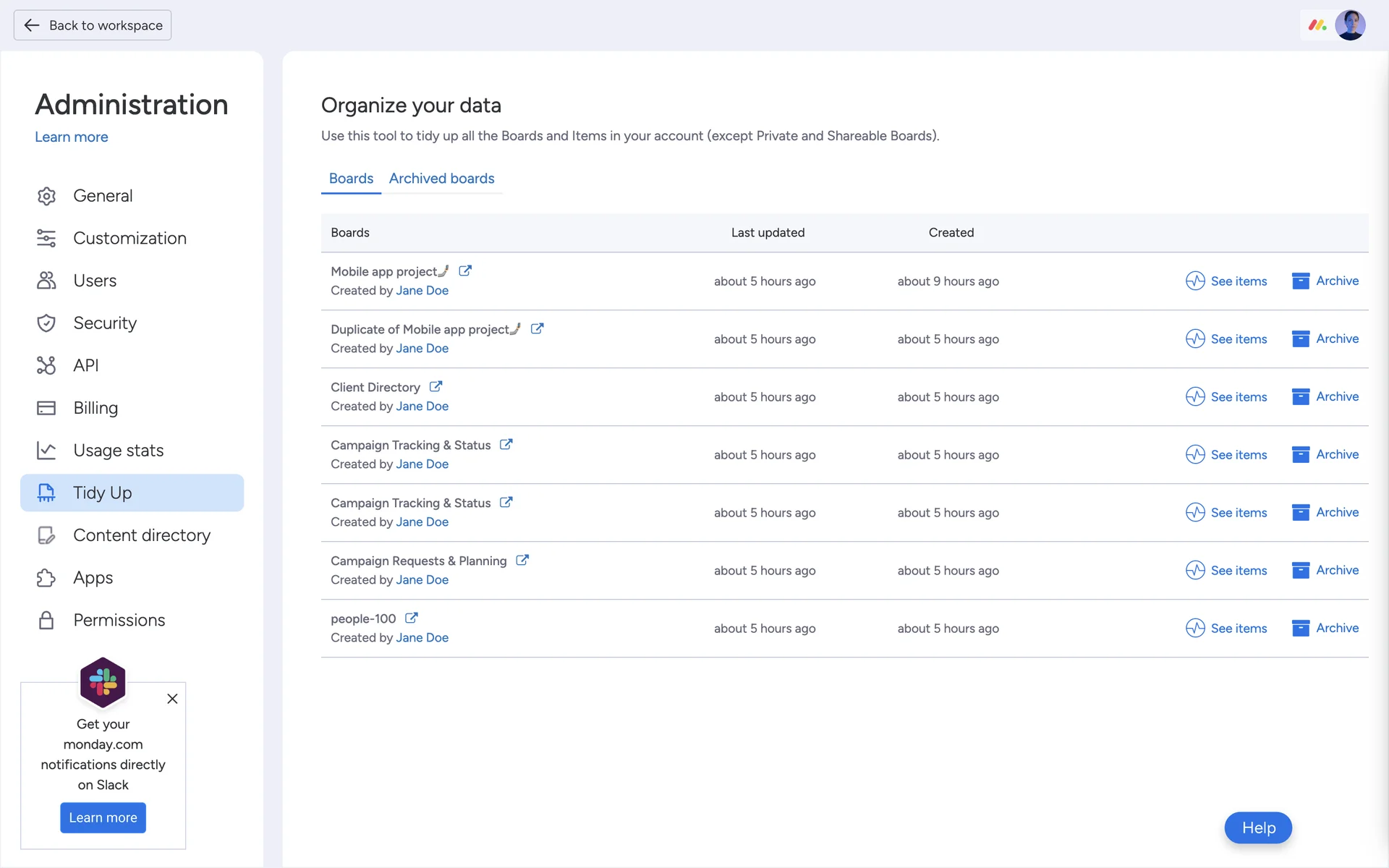Click the monday.com logo icon at top right
Image resolution: width=1389 pixels, height=868 pixels.
coord(1317,25)
